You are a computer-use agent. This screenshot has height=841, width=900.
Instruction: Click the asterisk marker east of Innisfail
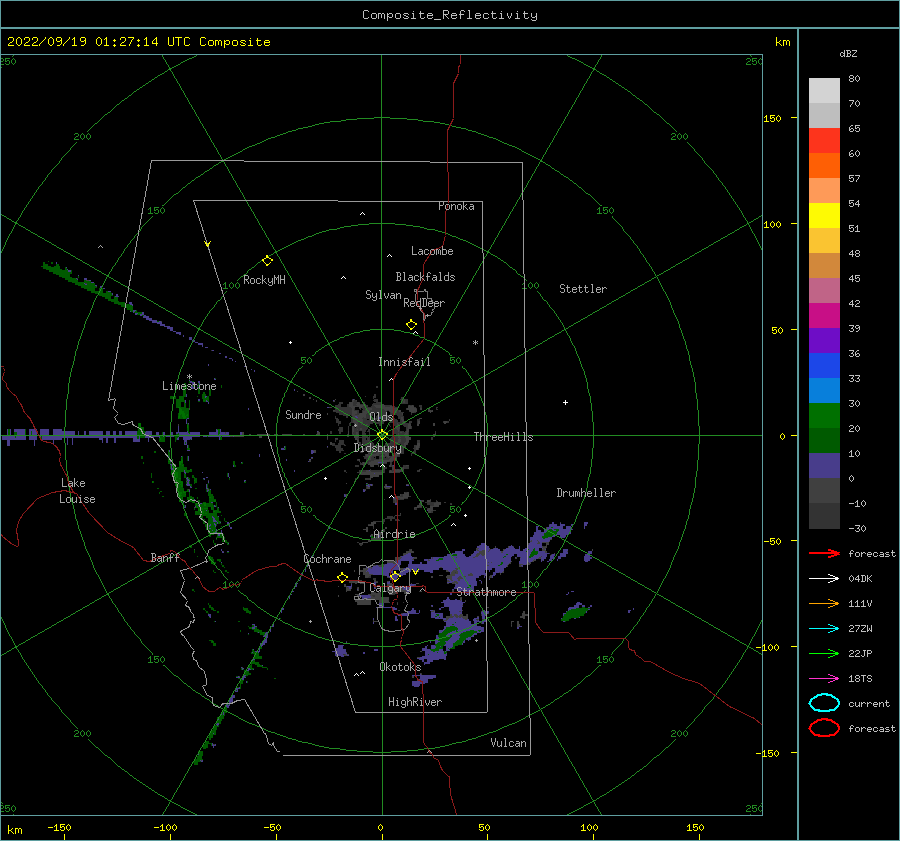475,343
